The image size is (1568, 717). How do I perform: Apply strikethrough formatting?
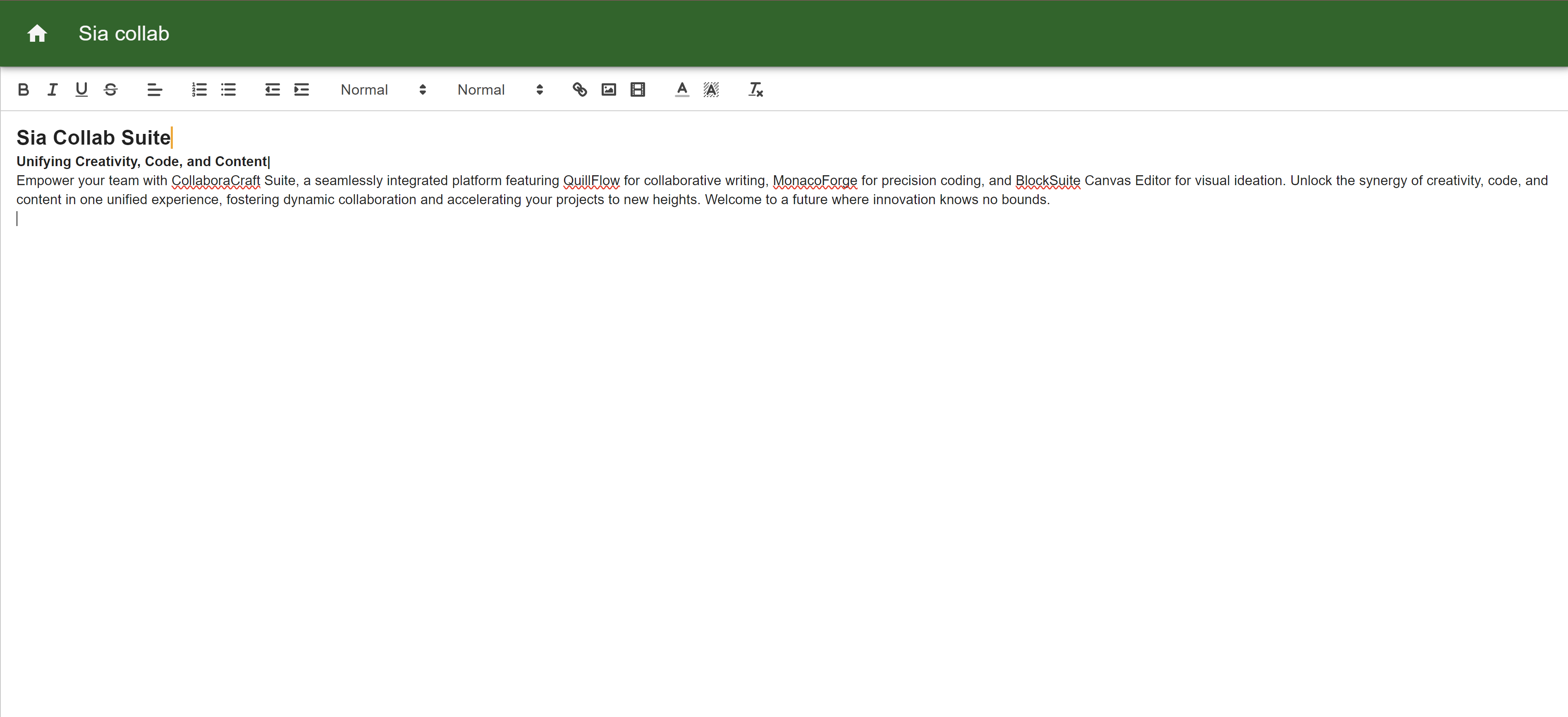click(x=110, y=90)
